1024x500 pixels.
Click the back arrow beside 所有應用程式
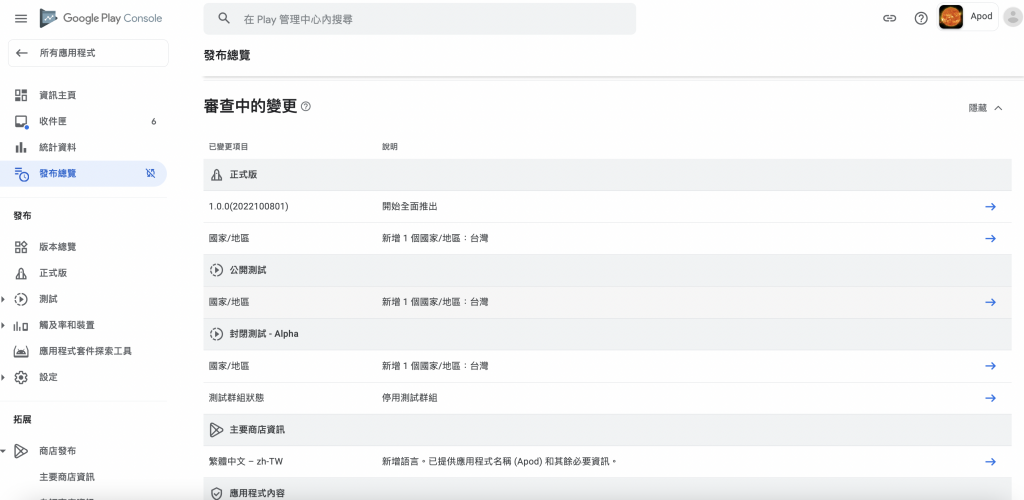[22, 53]
